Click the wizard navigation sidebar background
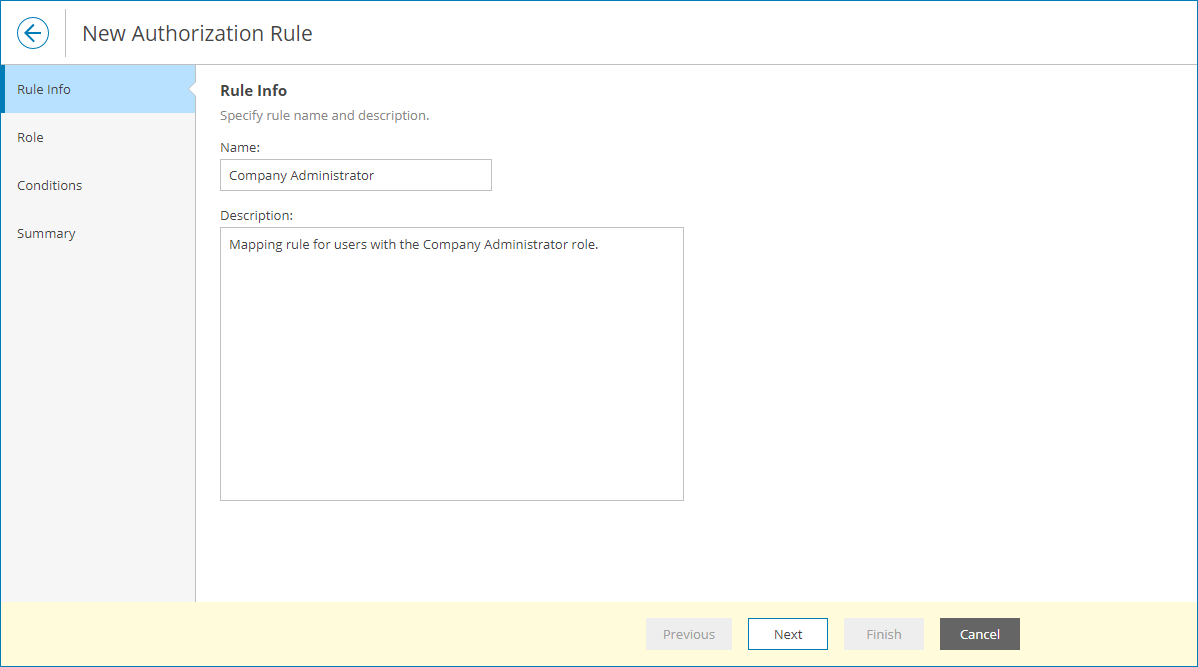 pos(98,420)
